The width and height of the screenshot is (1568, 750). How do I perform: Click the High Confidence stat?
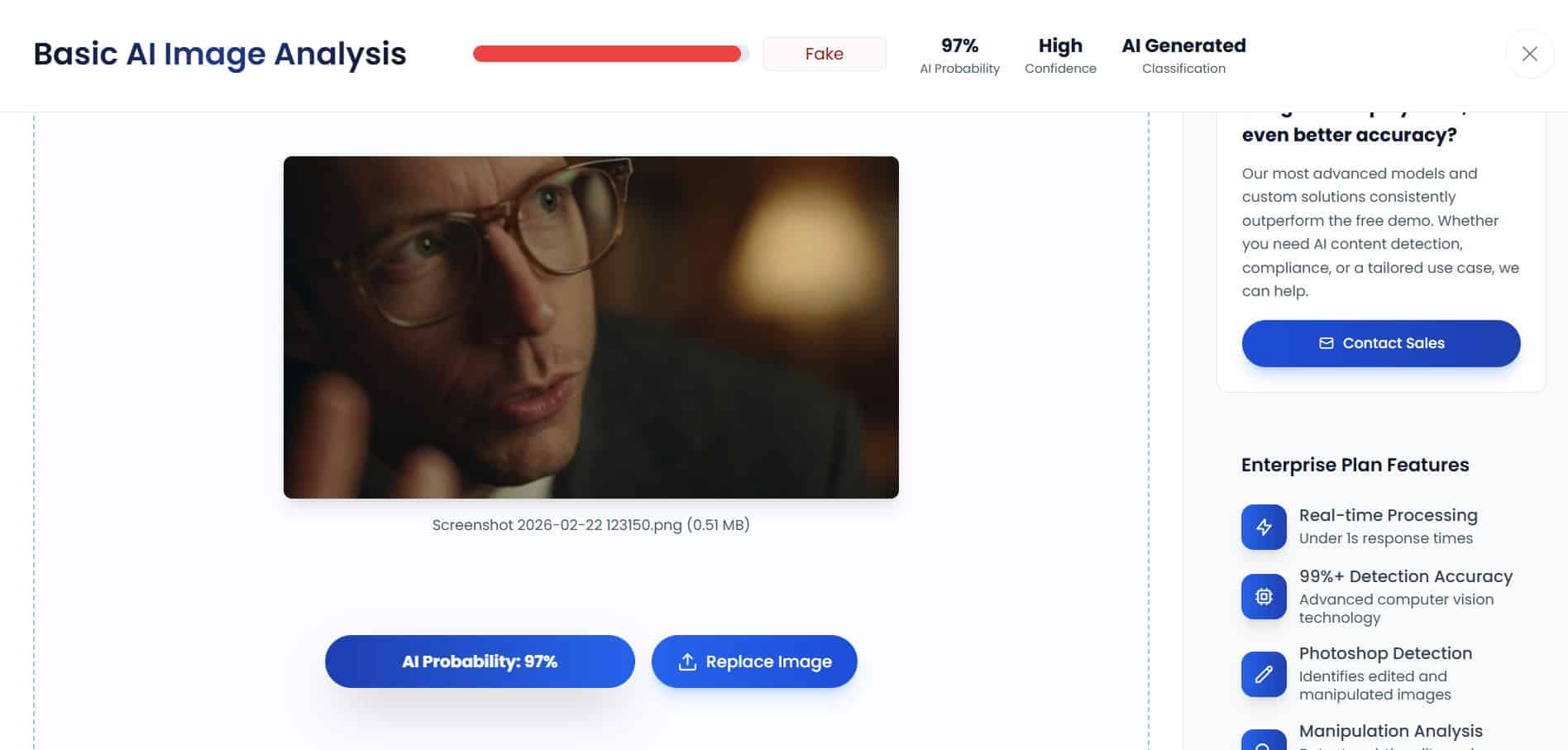click(x=1060, y=55)
